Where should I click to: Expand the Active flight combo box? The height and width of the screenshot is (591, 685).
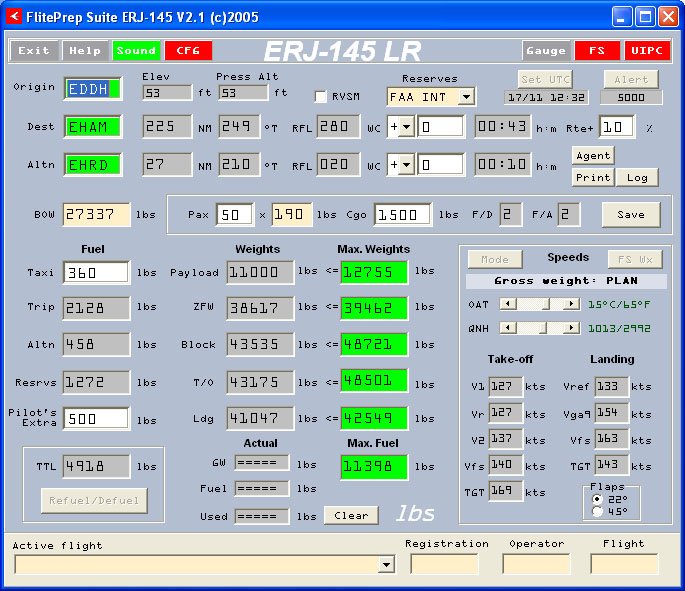pos(386,564)
